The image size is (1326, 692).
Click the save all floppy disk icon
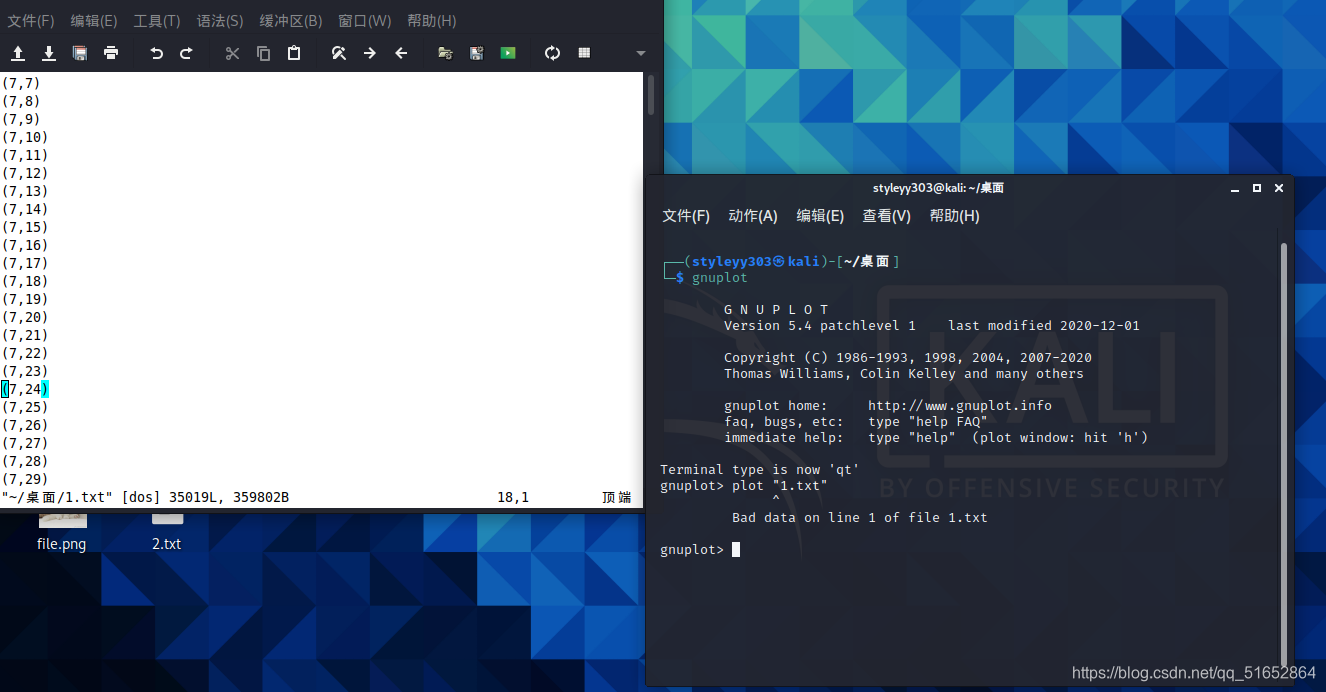[x=80, y=53]
